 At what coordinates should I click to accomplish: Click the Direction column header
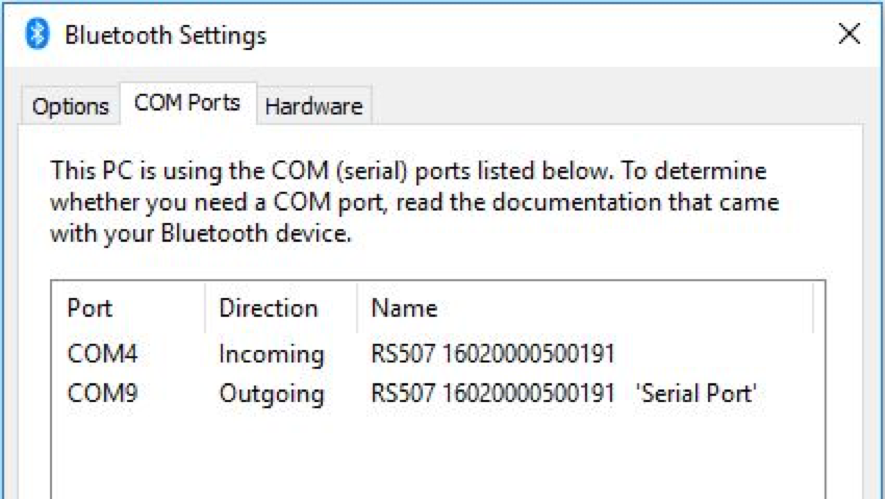(268, 308)
